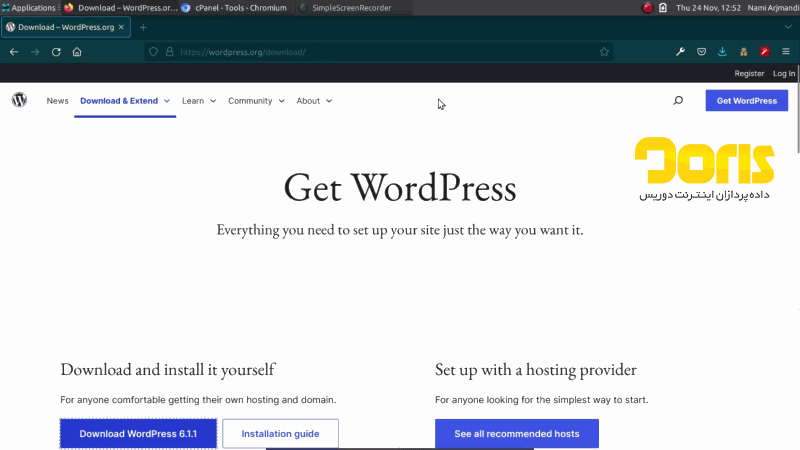Open the wrench developer tools icon
The image size is (800, 450).
tap(681, 52)
